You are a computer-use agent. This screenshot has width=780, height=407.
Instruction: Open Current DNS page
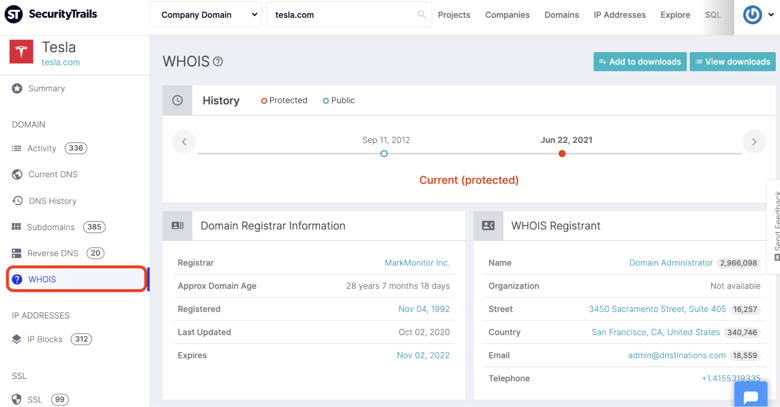pyautogui.click(x=53, y=174)
